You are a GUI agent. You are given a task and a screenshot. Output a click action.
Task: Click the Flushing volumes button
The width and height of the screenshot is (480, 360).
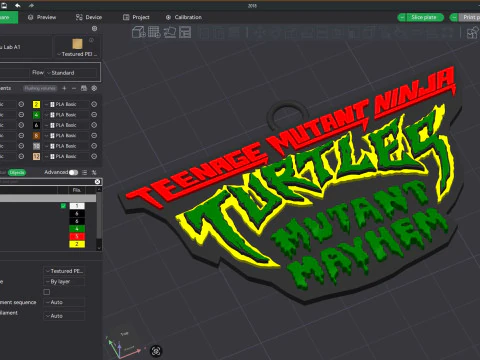pyautogui.click(x=40, y=88)
